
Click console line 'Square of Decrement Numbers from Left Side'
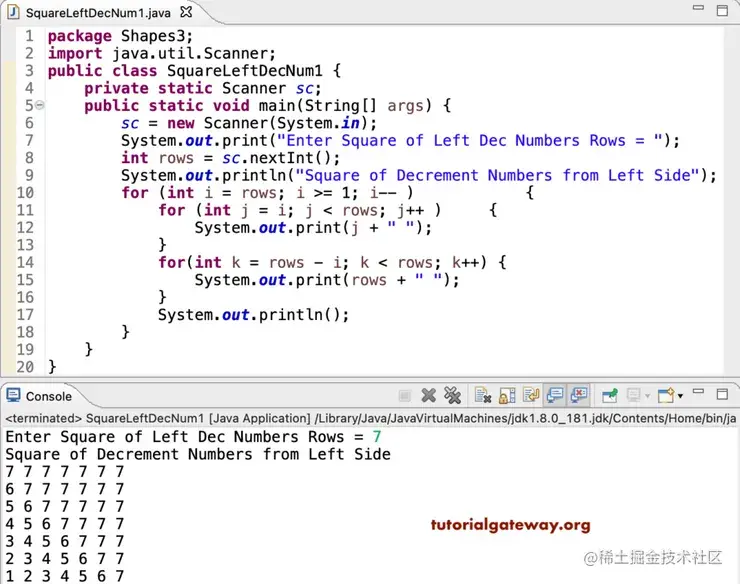[198, 454]
